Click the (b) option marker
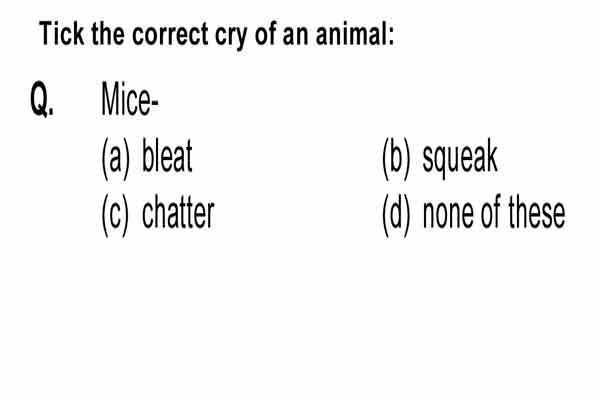This screenshot has height=400, width=600. [396, 158]
